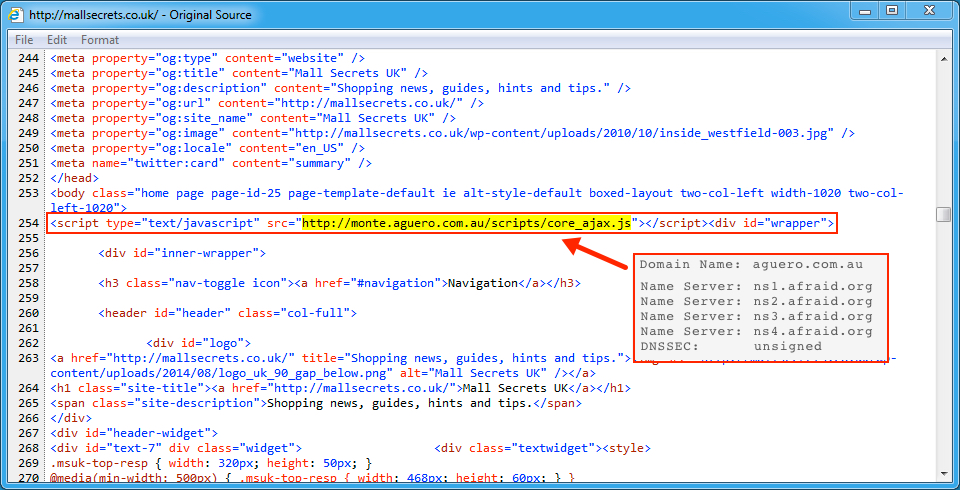Click the scrollbar up arrow
960x490 pixels.
click(944, 58)
